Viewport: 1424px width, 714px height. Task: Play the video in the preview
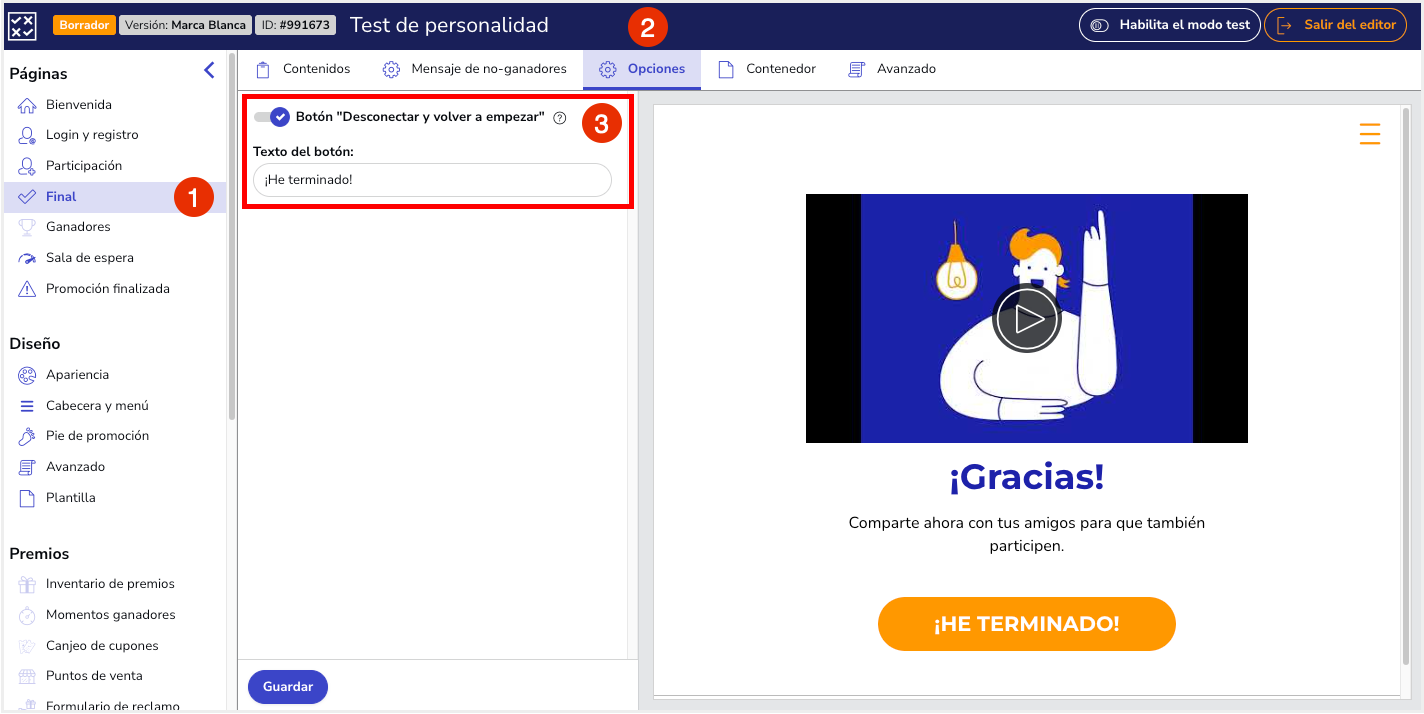tap(1027, 319)
